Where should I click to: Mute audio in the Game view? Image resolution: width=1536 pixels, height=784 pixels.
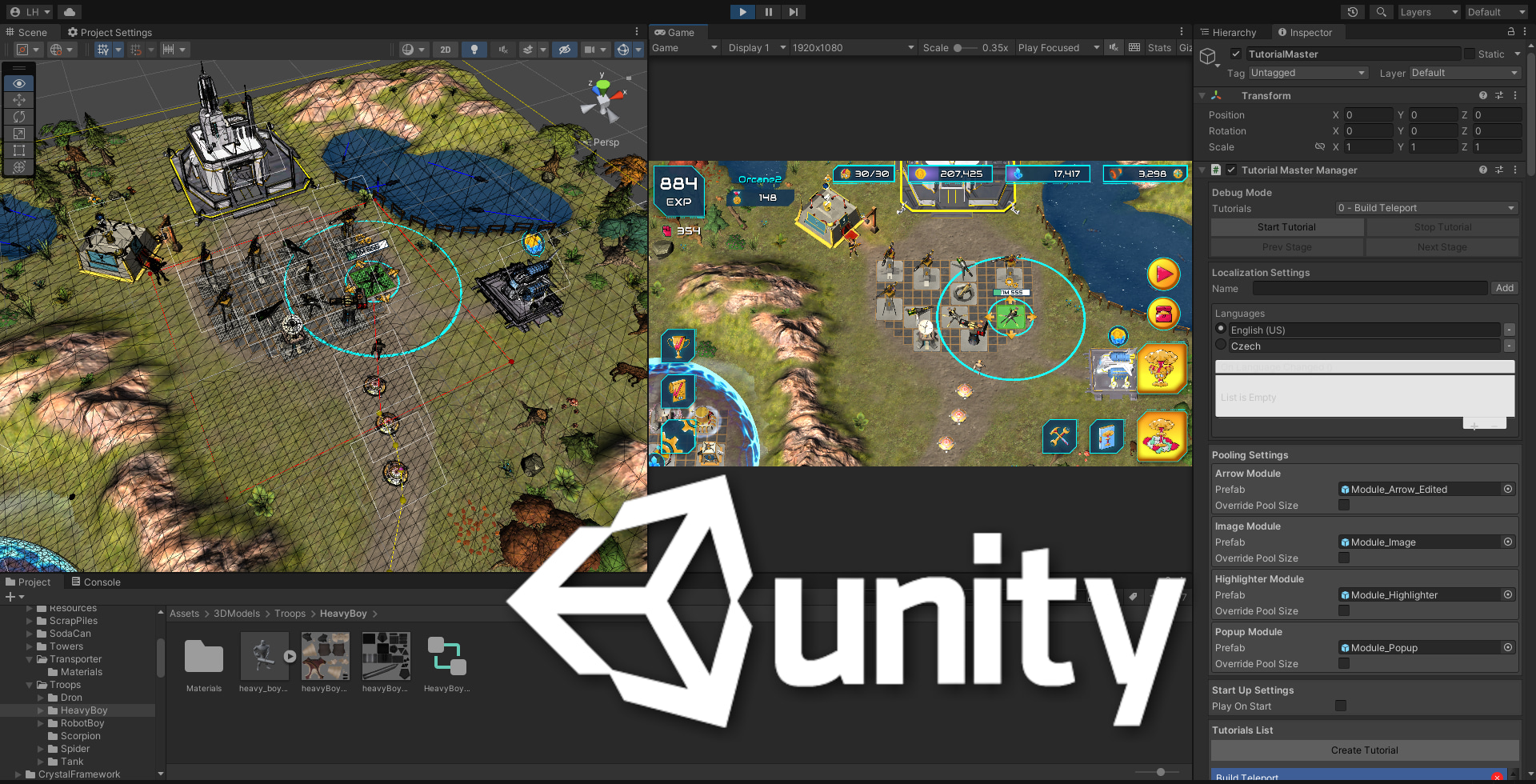1114,48
